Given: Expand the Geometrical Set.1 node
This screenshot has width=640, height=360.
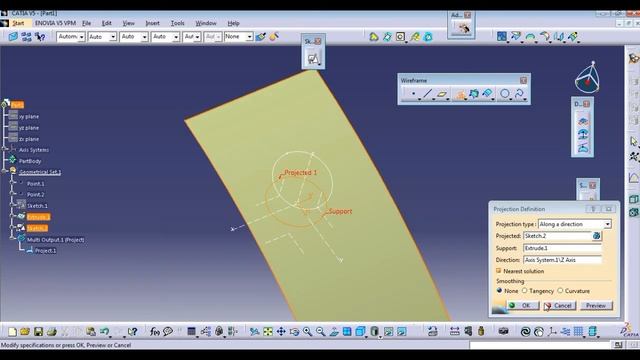Looking at the screenshot, I should pos(5,171).
